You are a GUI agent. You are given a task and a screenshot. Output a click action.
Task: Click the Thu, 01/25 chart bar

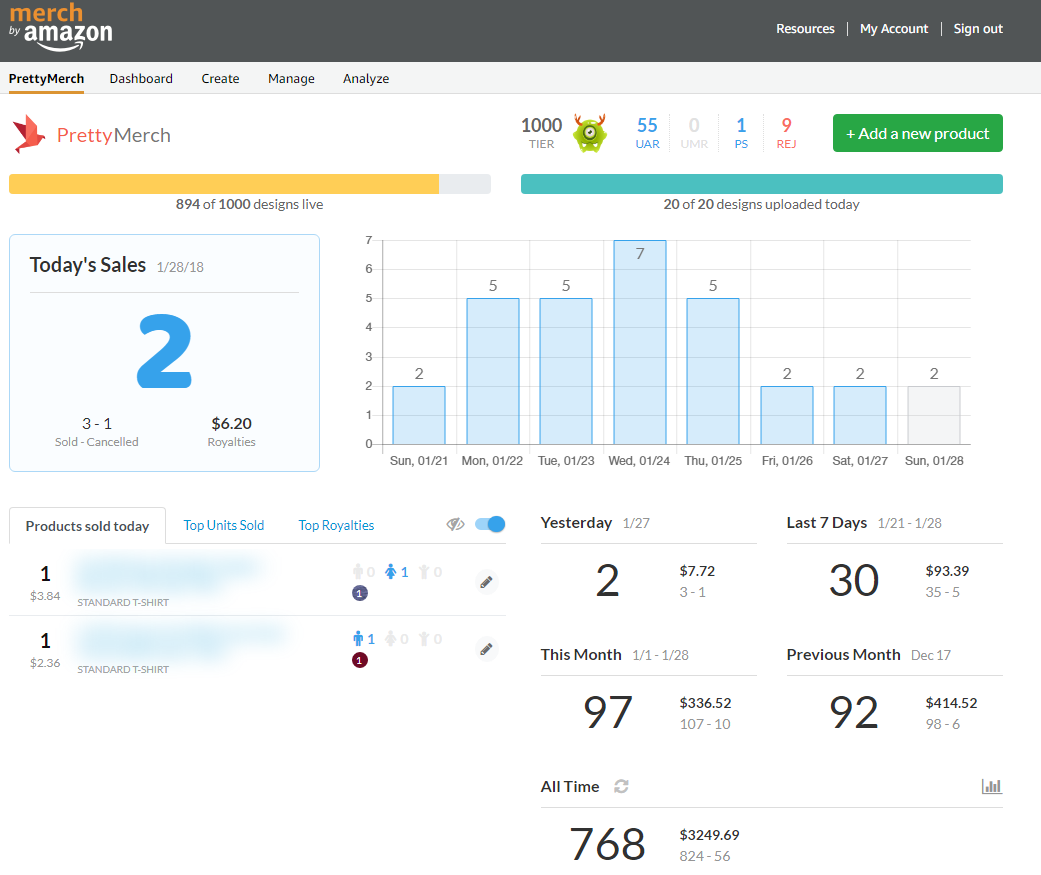[713, 371]
